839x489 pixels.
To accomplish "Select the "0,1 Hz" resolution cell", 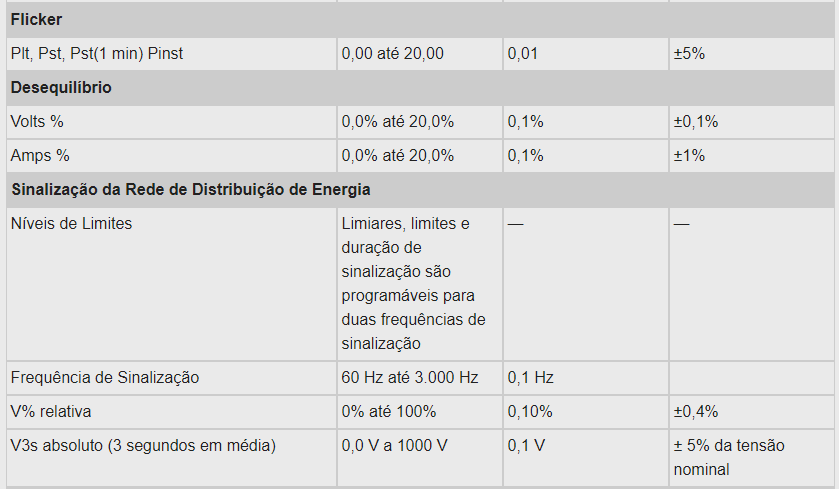I will [531, 378].
